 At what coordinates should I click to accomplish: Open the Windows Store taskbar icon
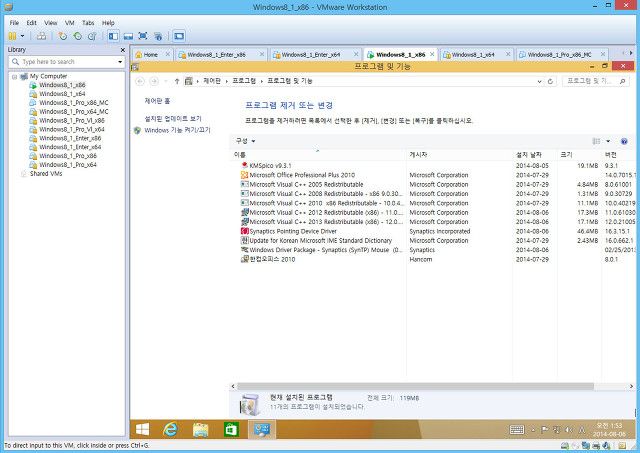(231, 429)
